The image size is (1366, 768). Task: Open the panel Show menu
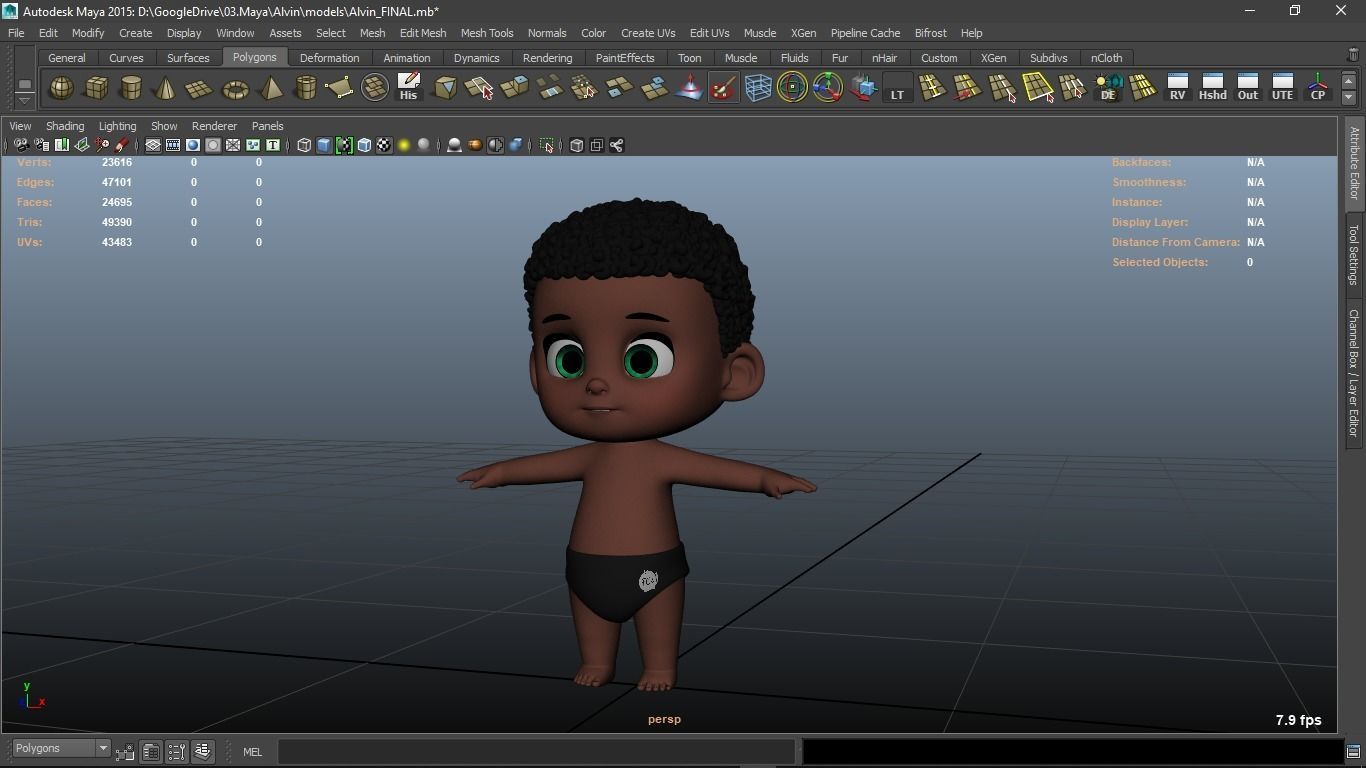[x=164, y=126]
